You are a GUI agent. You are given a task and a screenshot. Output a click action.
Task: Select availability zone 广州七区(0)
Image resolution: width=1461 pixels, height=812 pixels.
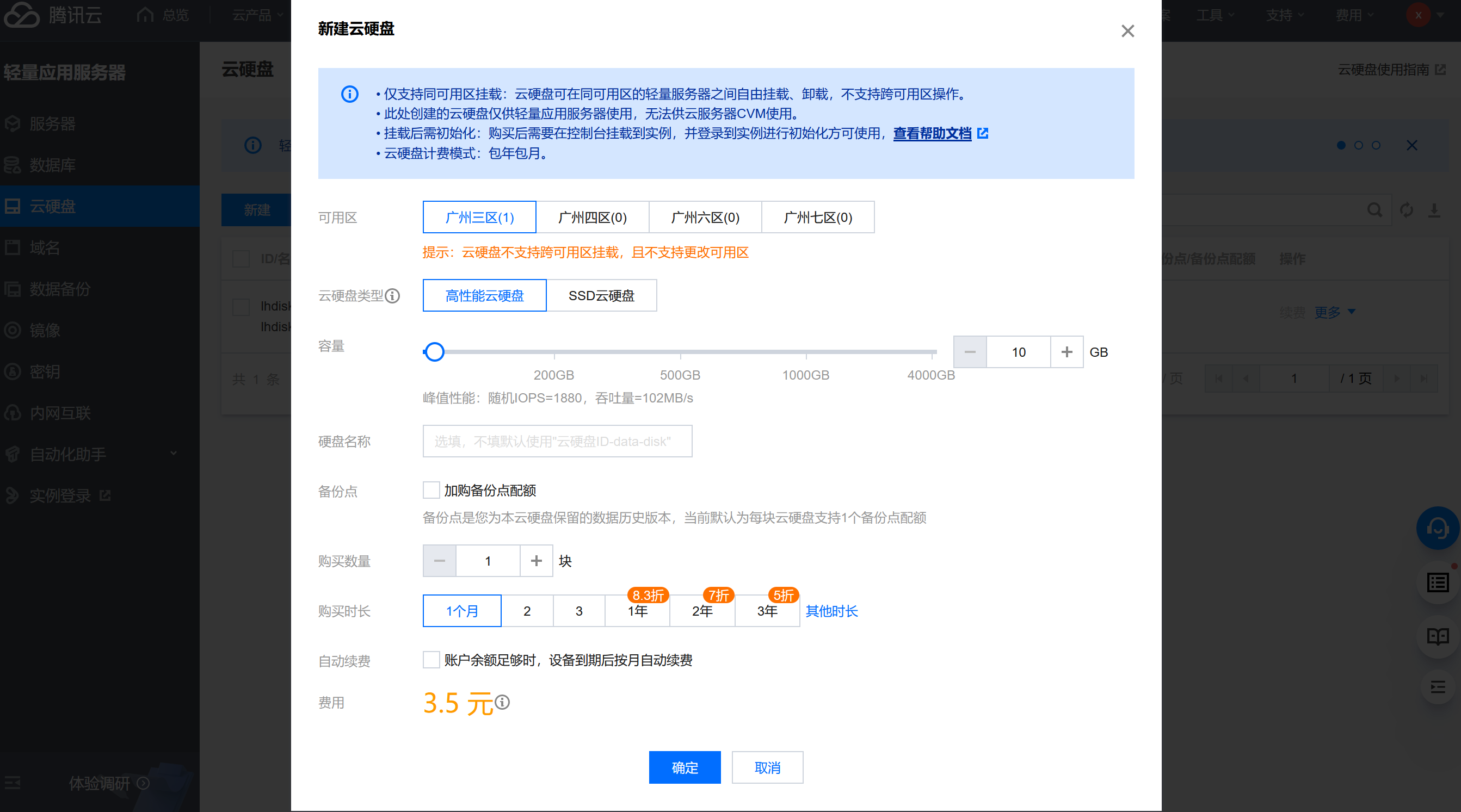[818, 217]
